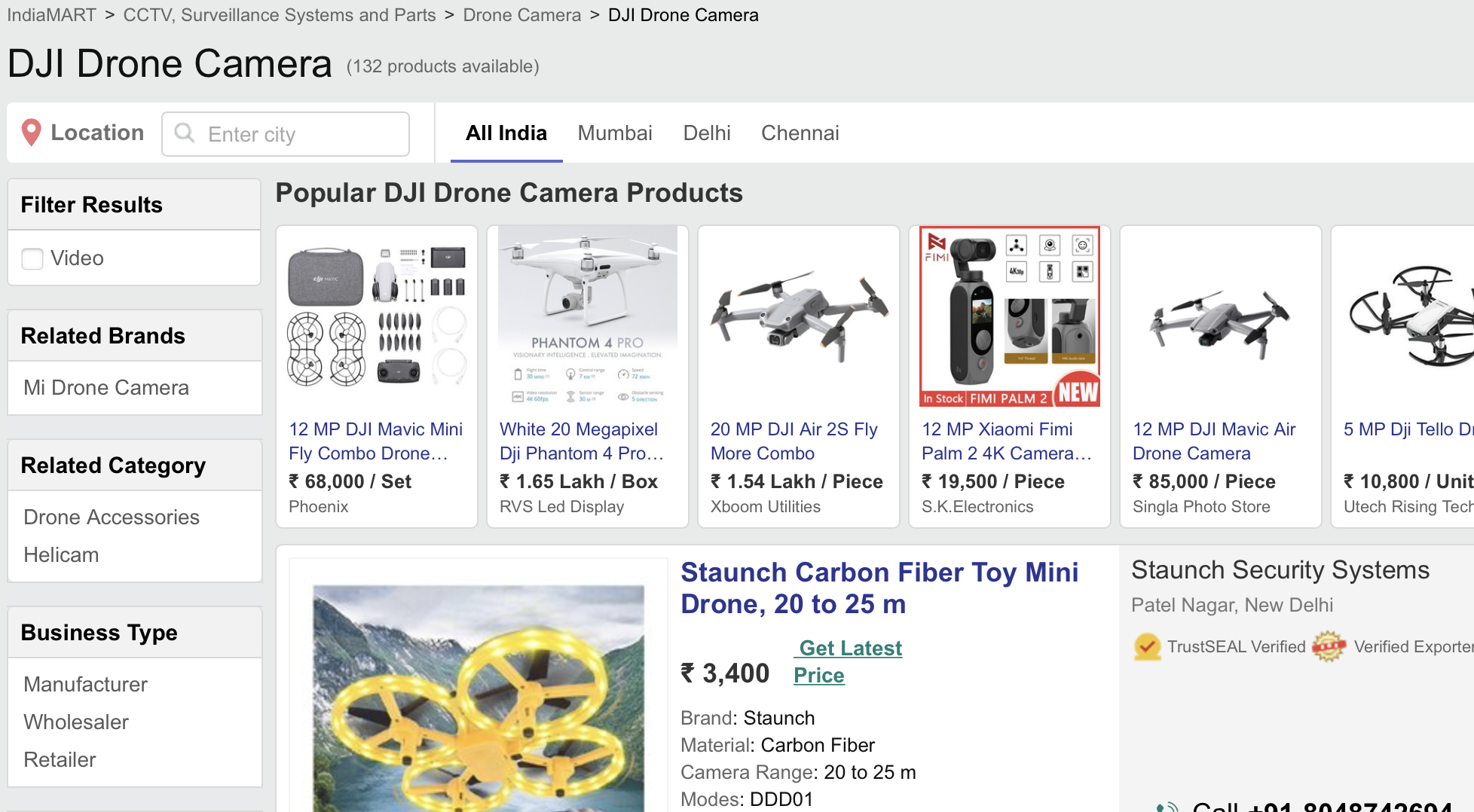Click S.K.Electronics seller name
This screenshot has width=1474, height=812.
coord(977,507)
